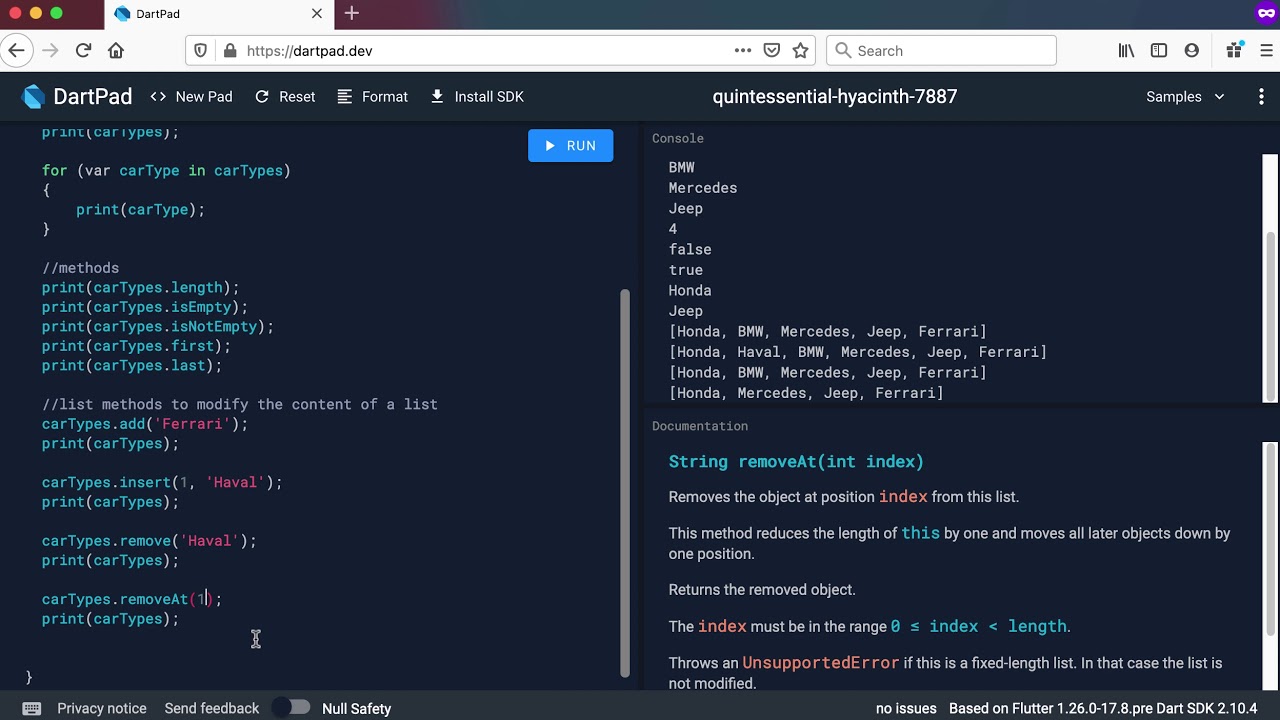The height and width of the screenshot is (720, 1280).
Task: Open the Firefox account icon
Action: coord(1192,50)
